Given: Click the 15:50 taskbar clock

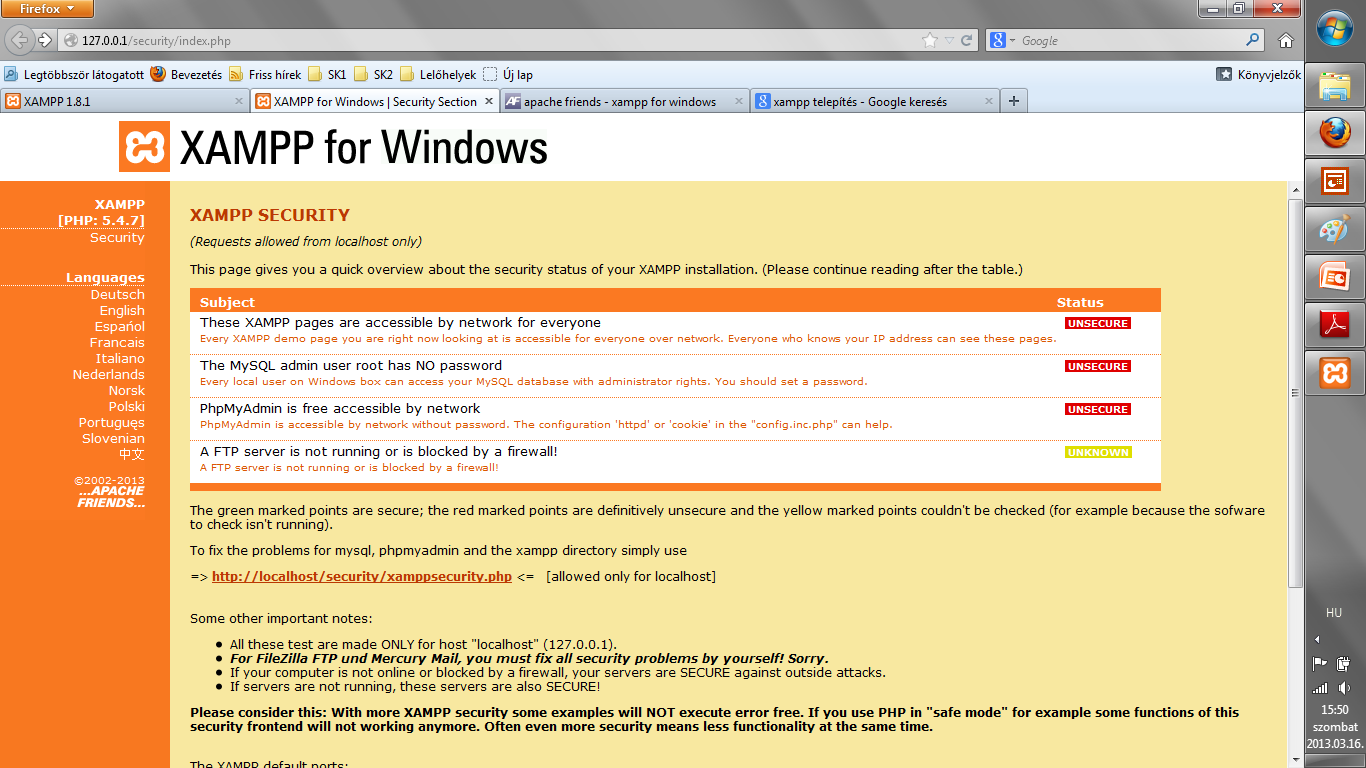Looking at the screenshot, I should 1334,710.
